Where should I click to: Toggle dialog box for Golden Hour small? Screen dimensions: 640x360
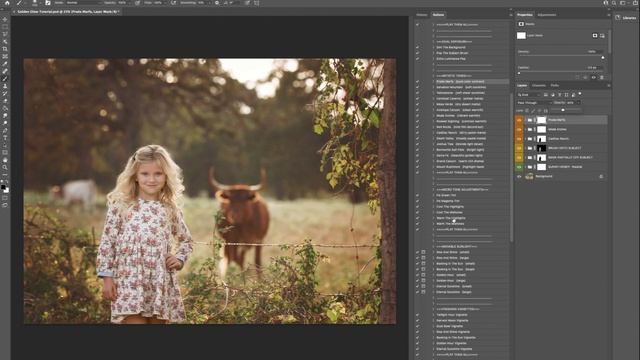pyautogui.click(x=423, y=275)
